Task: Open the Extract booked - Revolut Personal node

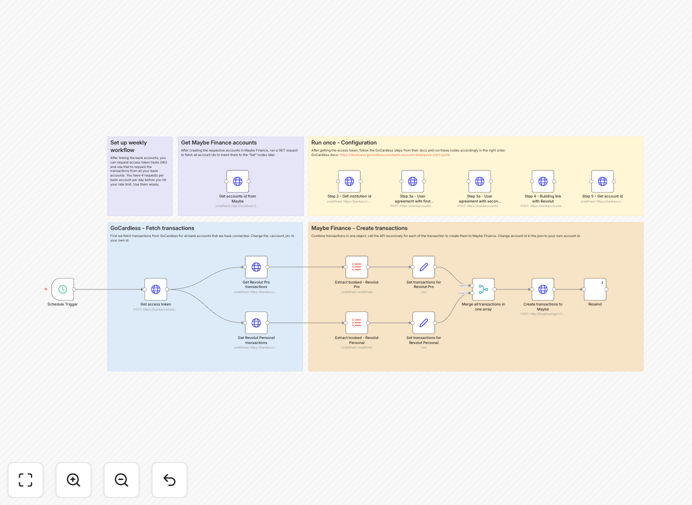Action: [357, 323]
